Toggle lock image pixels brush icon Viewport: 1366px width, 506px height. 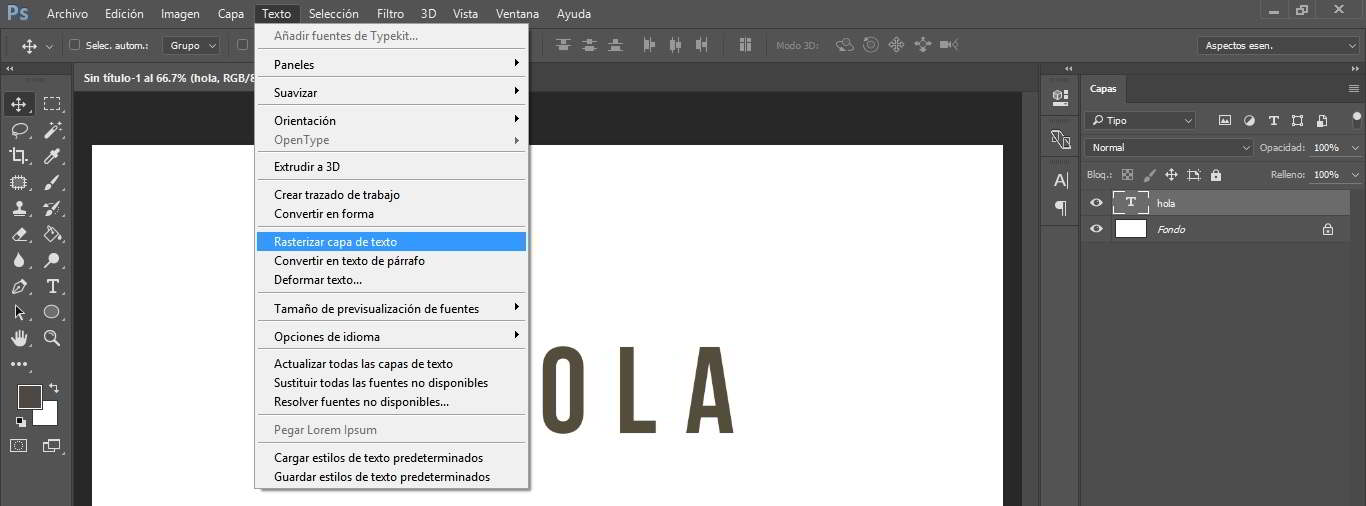tap(1149, 174)
